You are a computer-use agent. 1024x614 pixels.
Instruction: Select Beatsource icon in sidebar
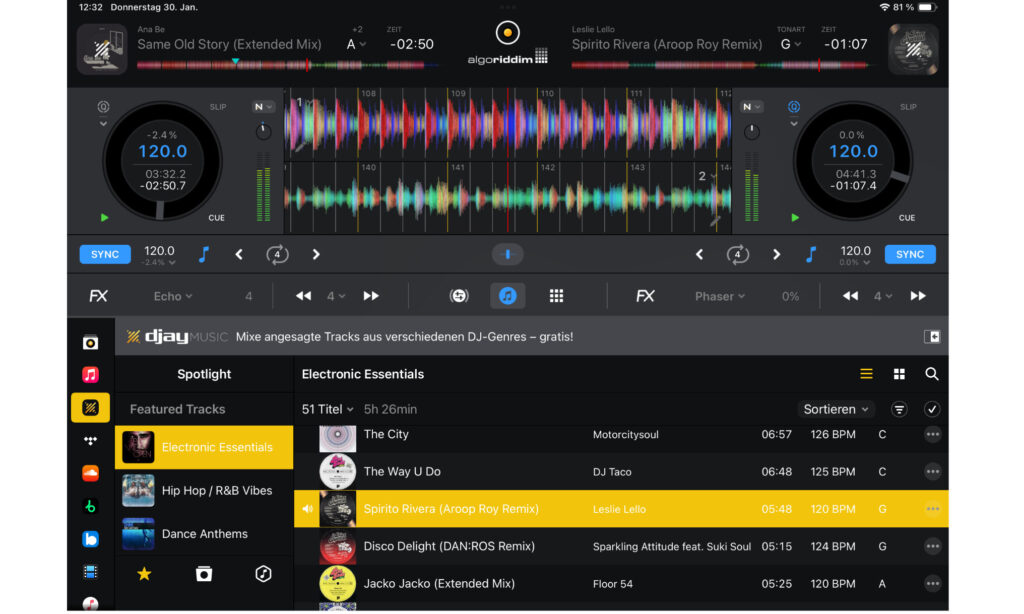[90, 539]
